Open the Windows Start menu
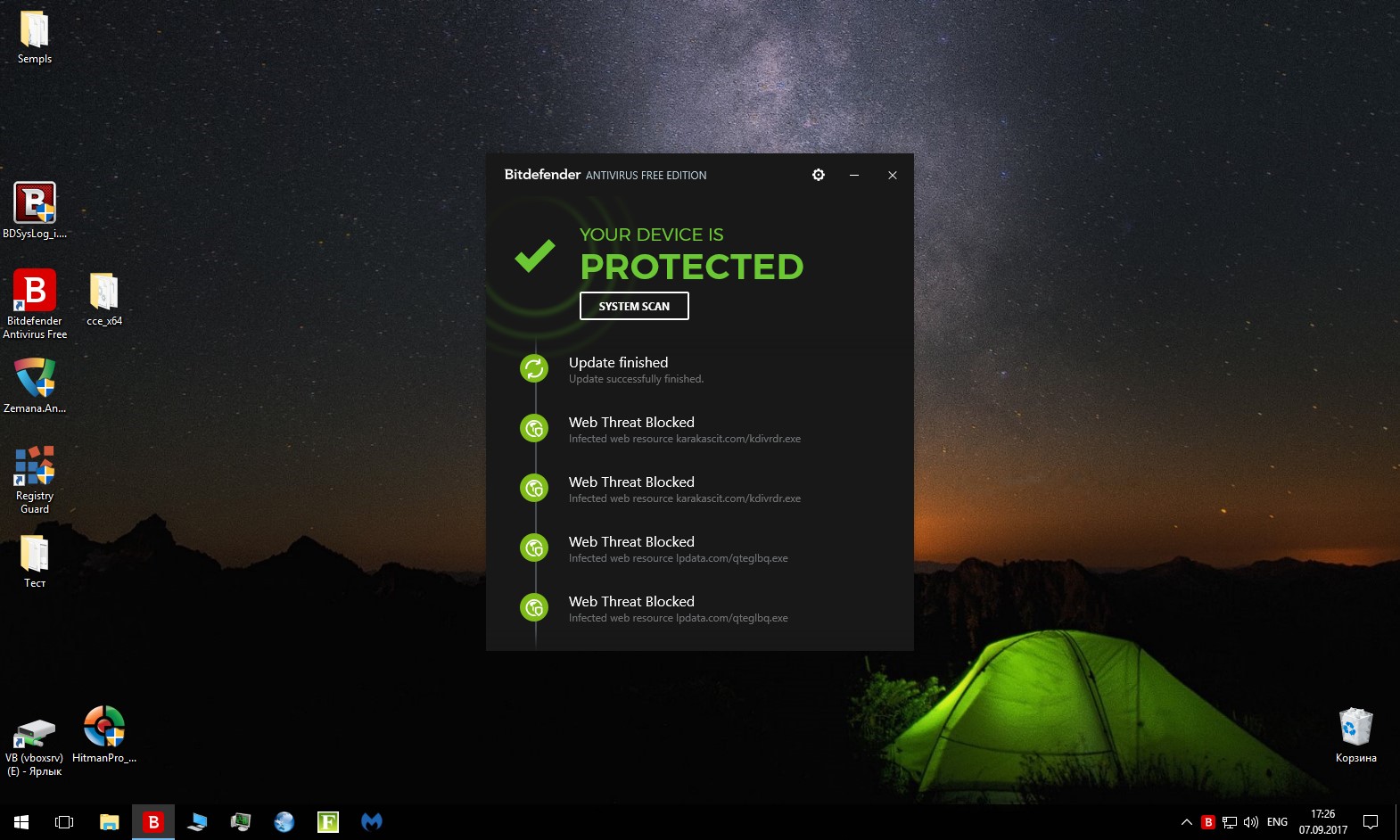 pos(21,821)
